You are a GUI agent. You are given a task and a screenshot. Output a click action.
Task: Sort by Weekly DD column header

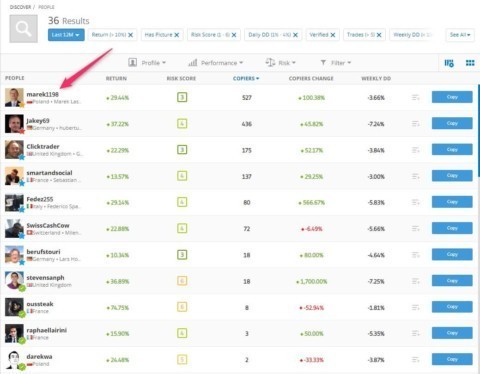pos(376,79)
